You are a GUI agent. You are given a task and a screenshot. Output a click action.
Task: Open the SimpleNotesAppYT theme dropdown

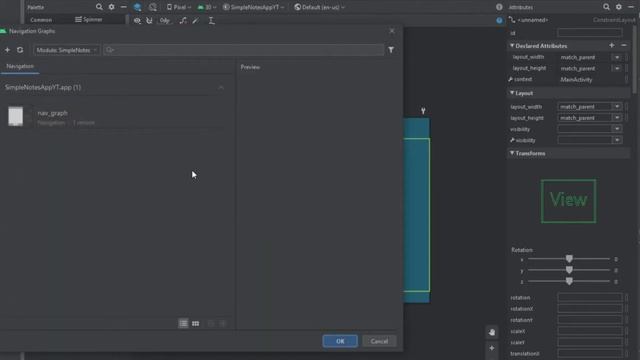pyautogui.click(x=253, y=7)
